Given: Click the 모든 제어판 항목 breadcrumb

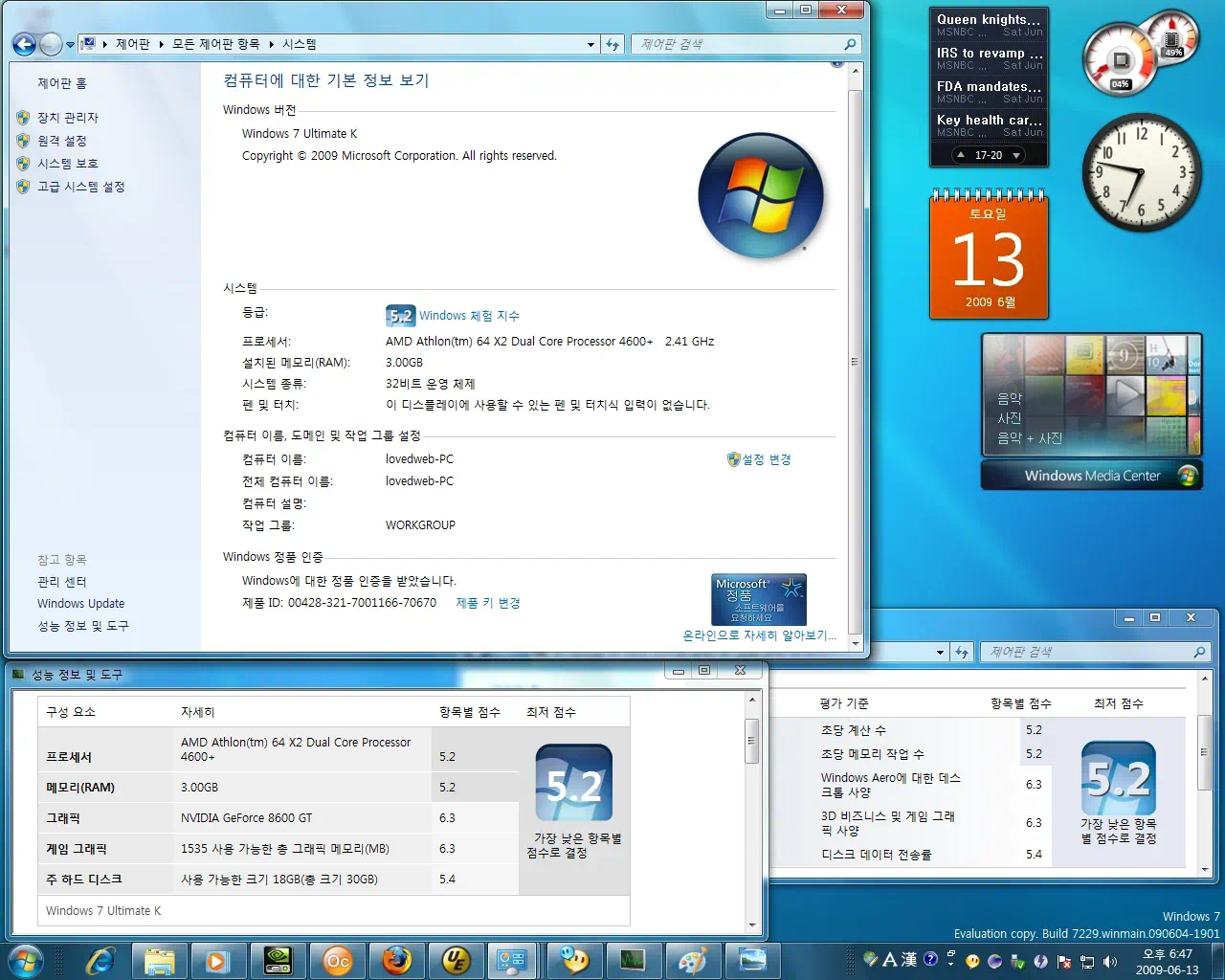Looking at the screenshot, I should [216, 44].
